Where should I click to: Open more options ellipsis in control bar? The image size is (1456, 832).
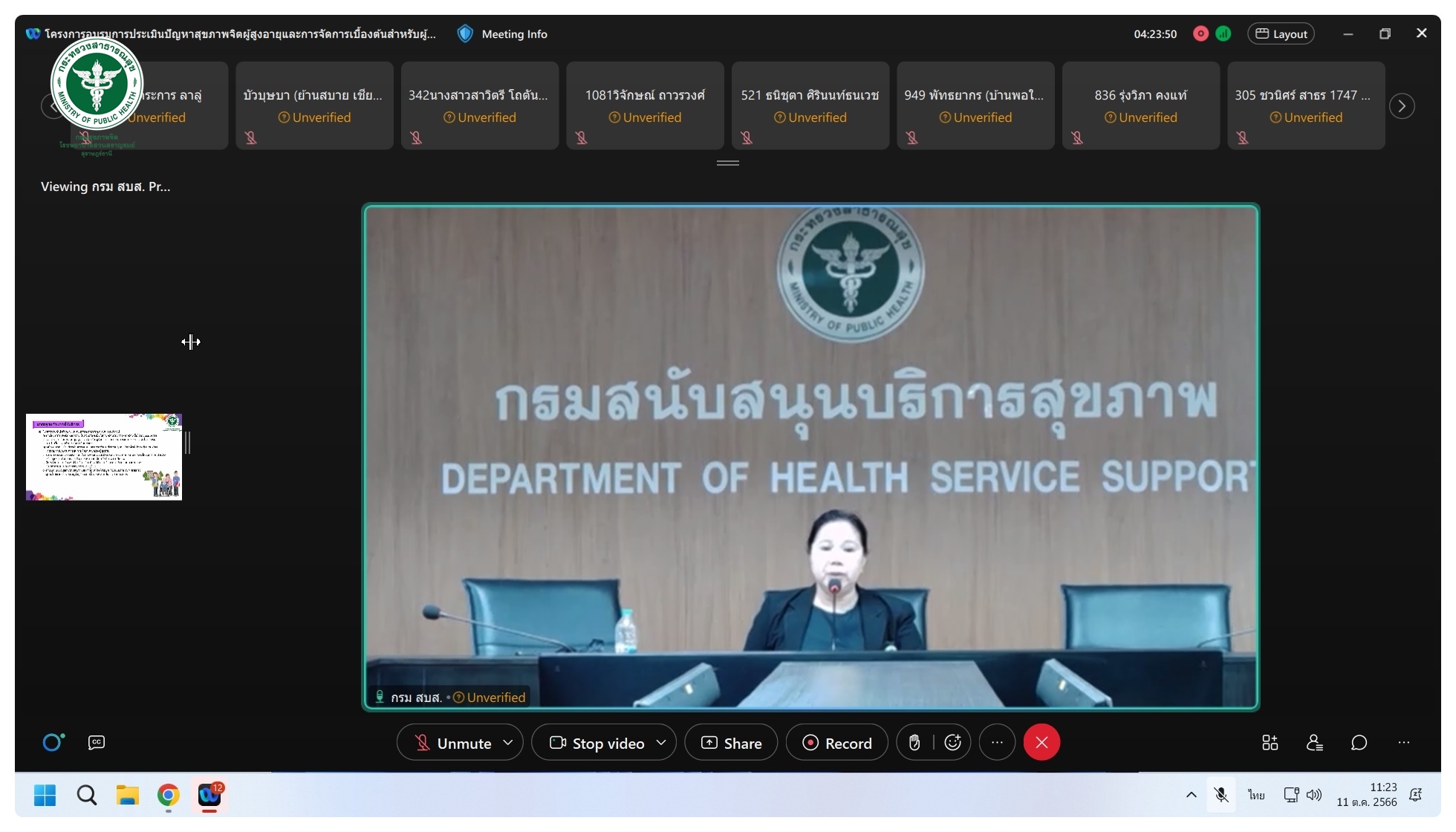coord(997,743)
